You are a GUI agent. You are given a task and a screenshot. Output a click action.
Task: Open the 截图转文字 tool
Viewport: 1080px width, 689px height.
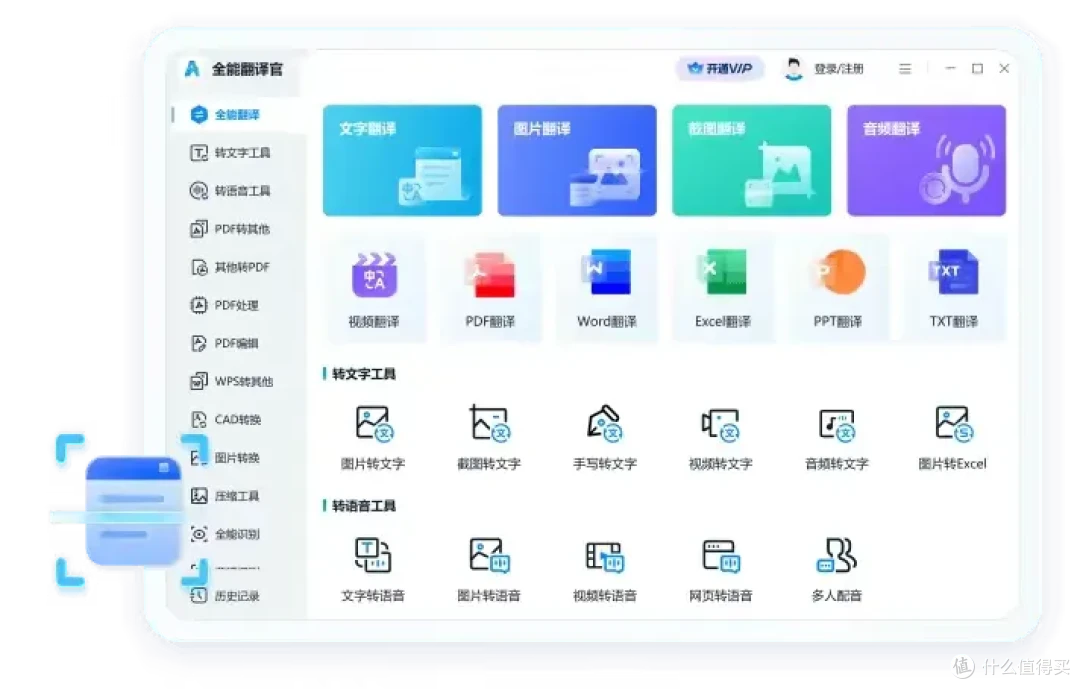(489, 438)
